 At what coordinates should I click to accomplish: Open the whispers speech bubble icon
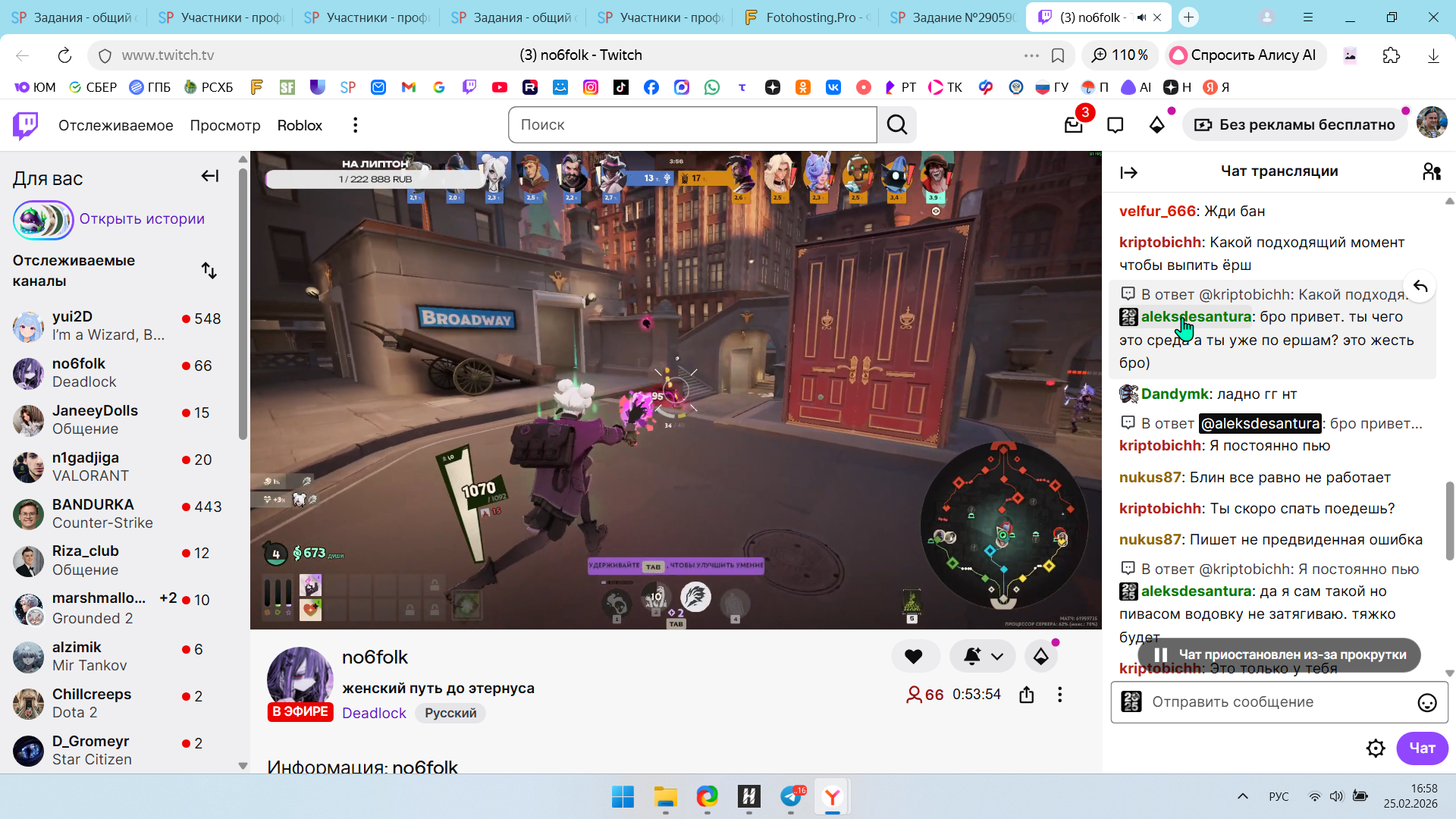tap(1115, 125)
